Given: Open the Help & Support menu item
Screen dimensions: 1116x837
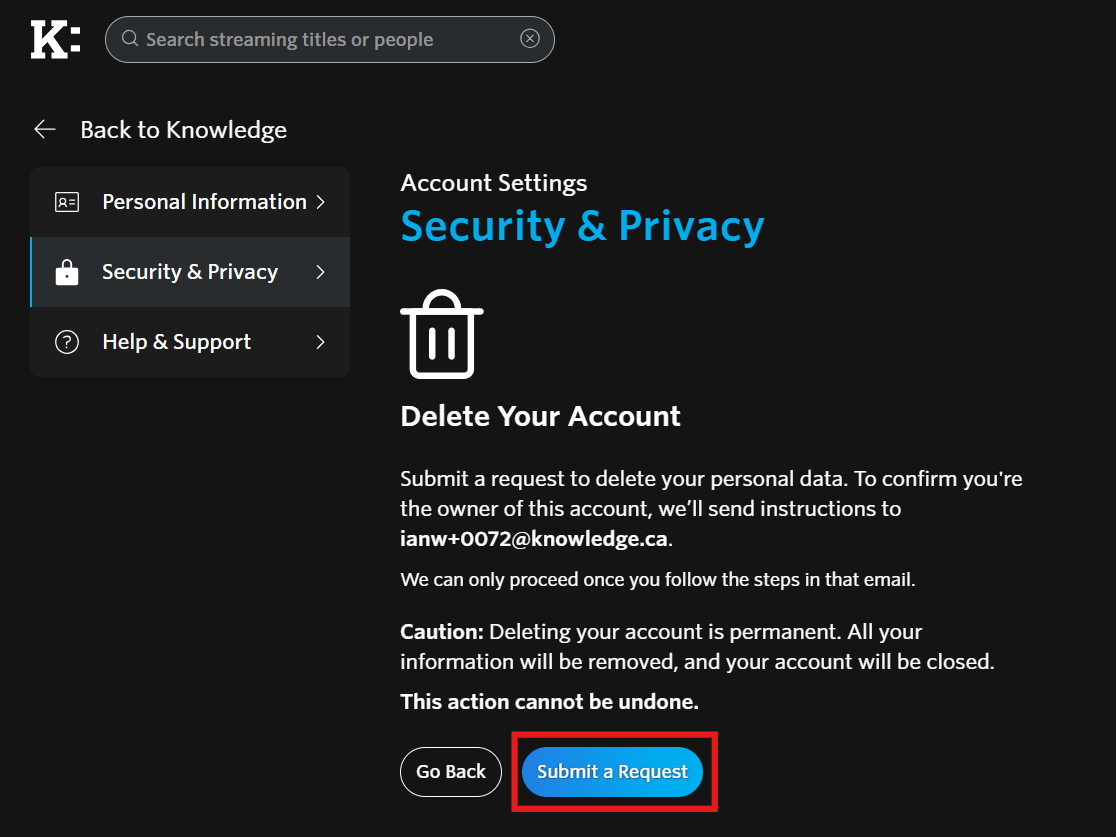Looking at the screenshot, I should (x=177, y=342).
